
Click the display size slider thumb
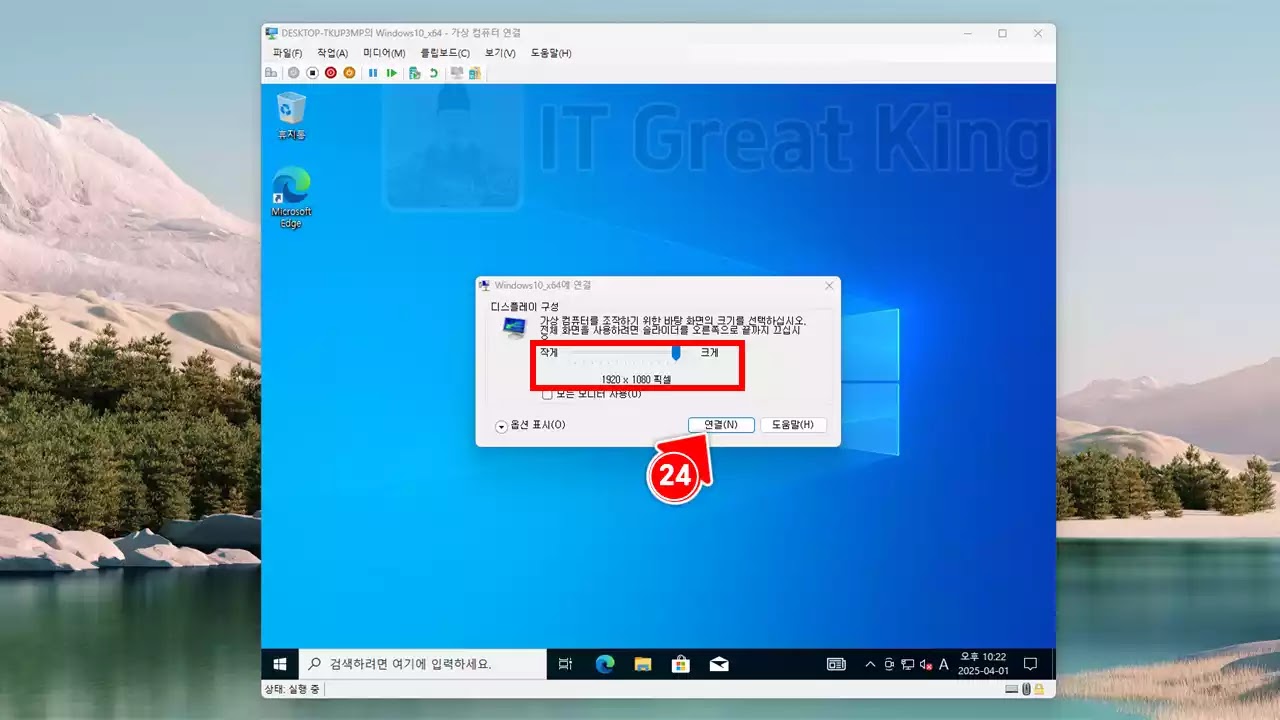[x=677, y=352]
